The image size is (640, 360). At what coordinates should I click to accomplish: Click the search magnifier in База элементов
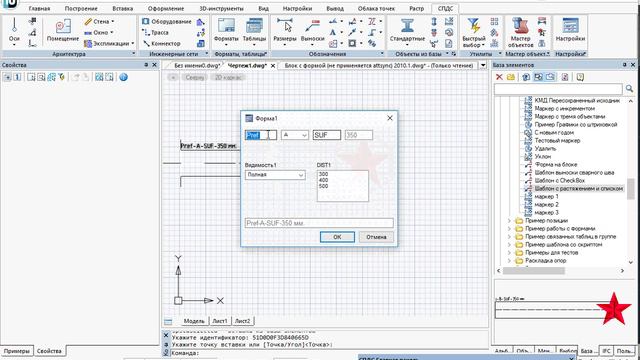(x=629, y=89)
